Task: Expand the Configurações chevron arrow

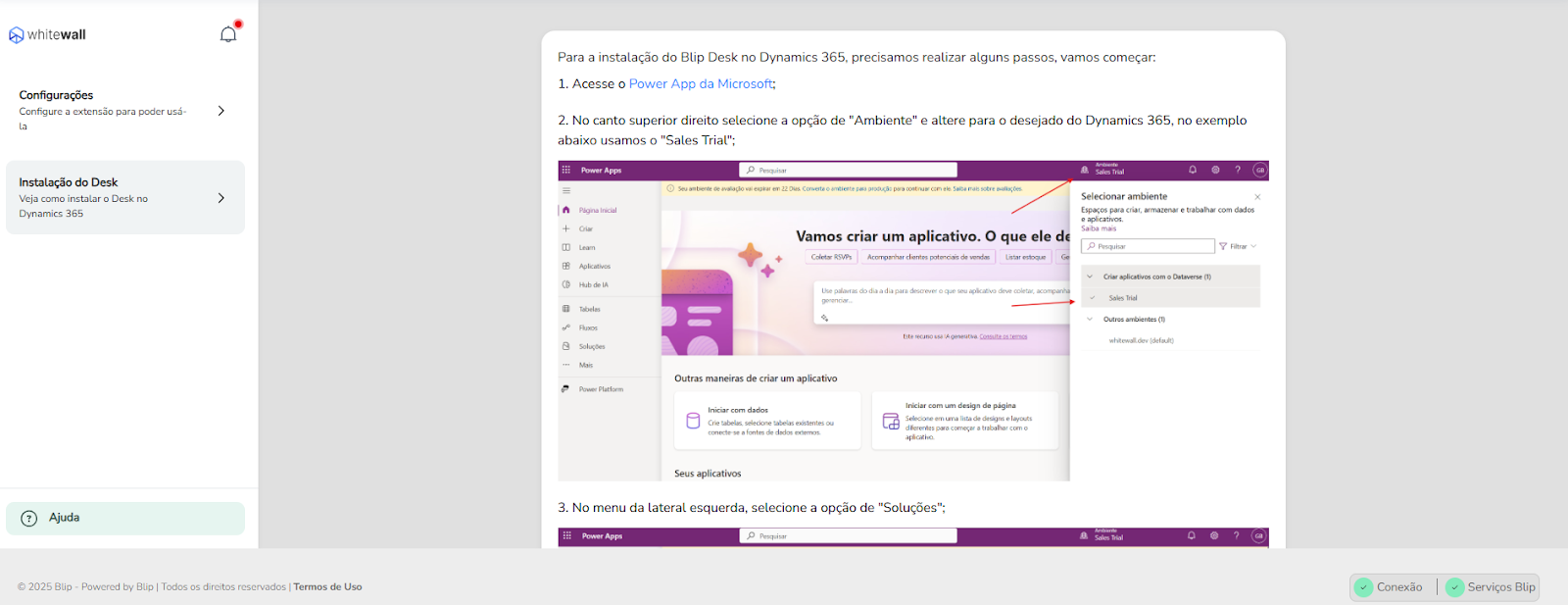Action: [x=221, y=111]
